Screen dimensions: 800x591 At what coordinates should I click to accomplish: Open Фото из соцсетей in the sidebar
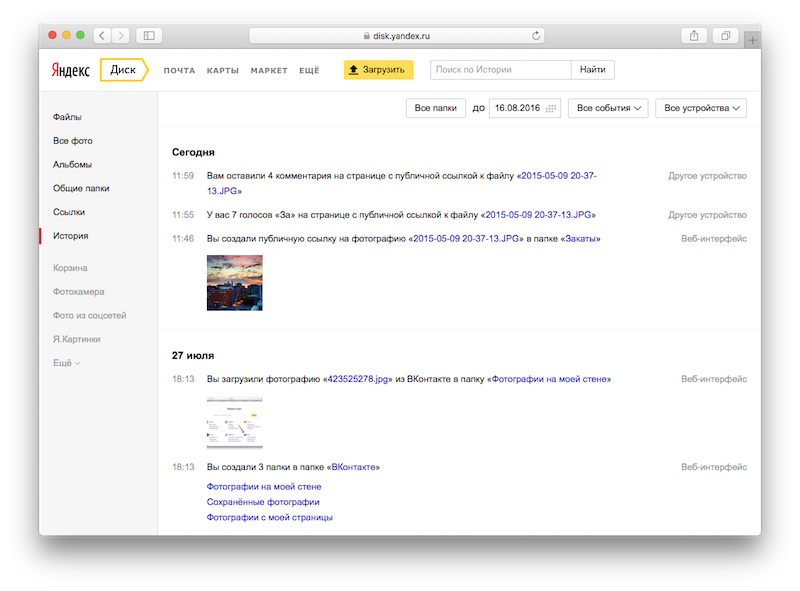click(89, 315)
